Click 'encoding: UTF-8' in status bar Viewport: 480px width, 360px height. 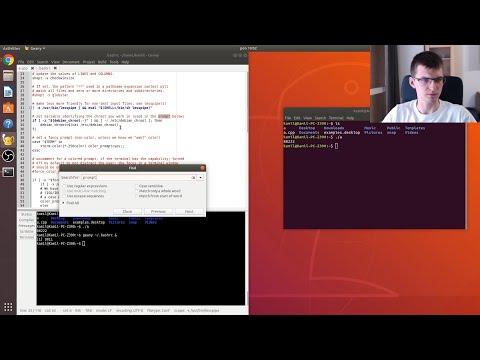[129, 310]
